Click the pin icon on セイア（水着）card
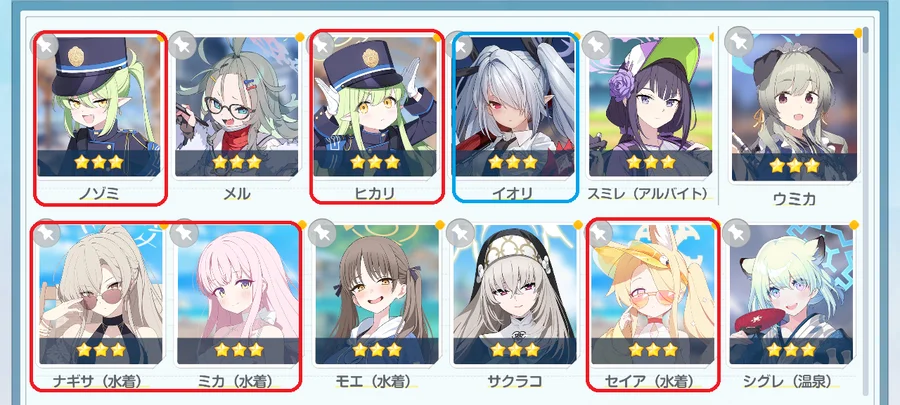The width and height of the screenshot is (900, 405). 600,233
